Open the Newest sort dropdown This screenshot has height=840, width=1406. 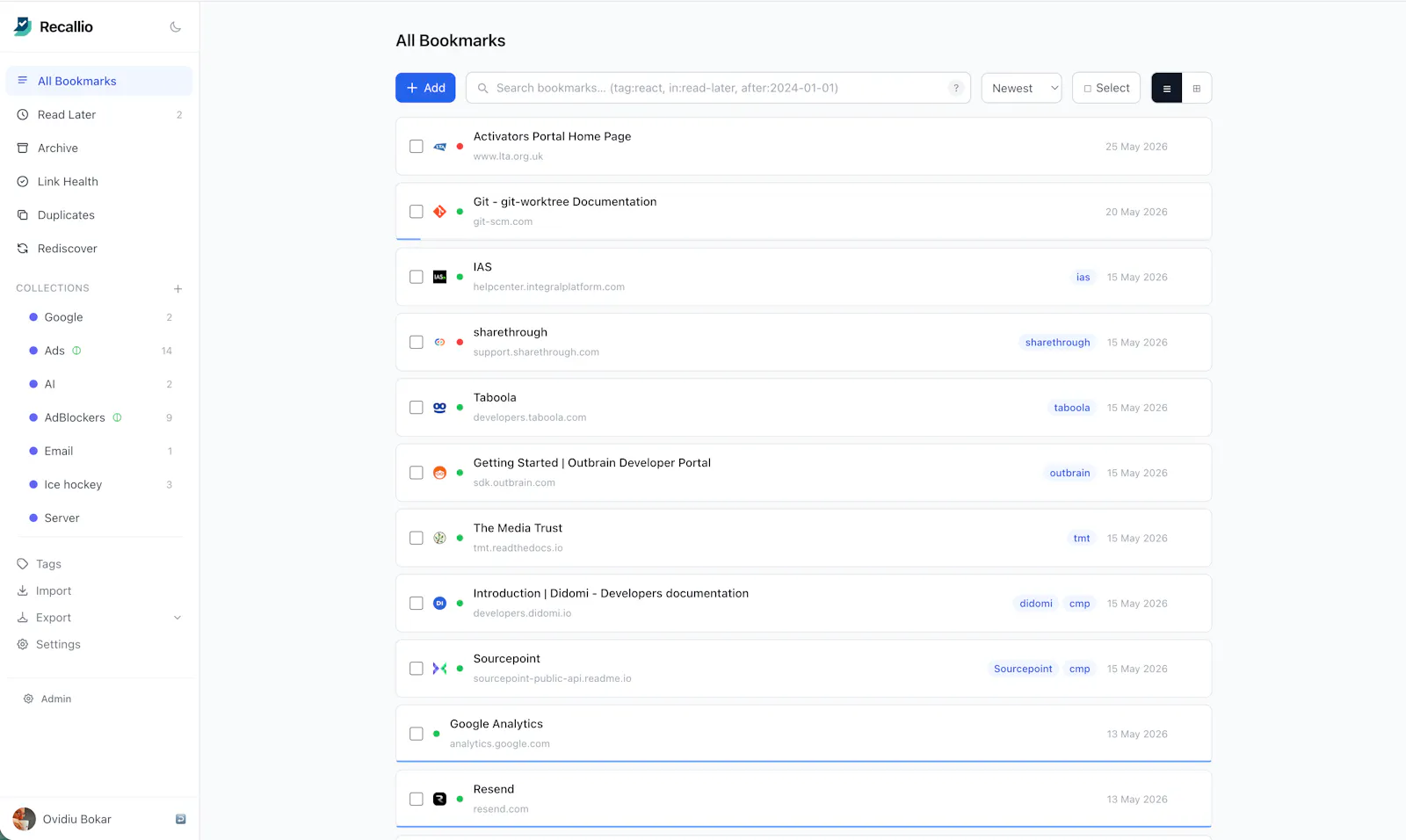click(1022, 88)
